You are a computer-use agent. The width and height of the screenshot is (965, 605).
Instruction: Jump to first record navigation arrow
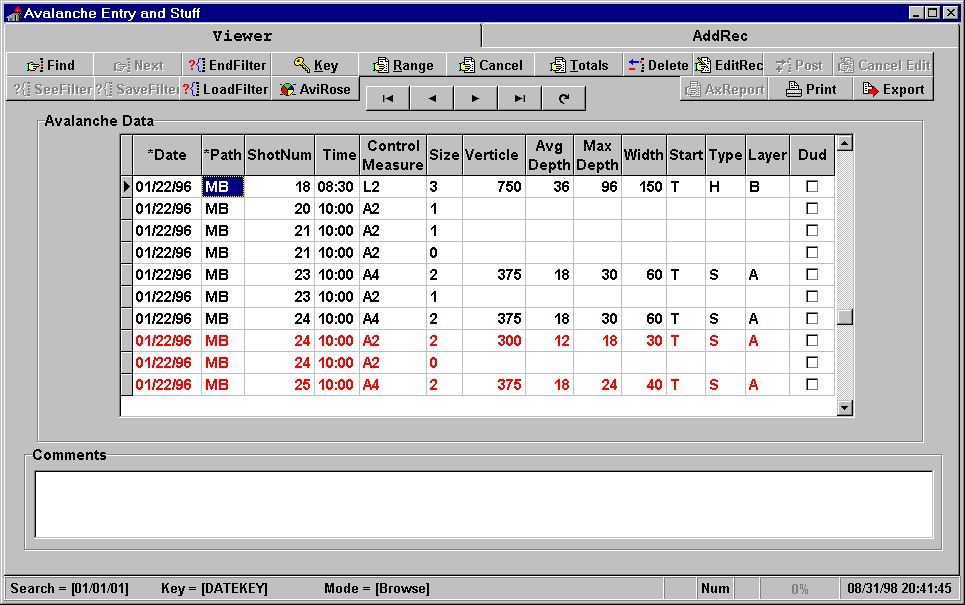pos(388,98)
